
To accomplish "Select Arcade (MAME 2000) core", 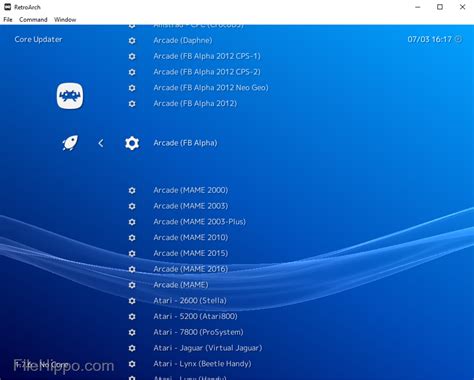I will coord(191,190).
